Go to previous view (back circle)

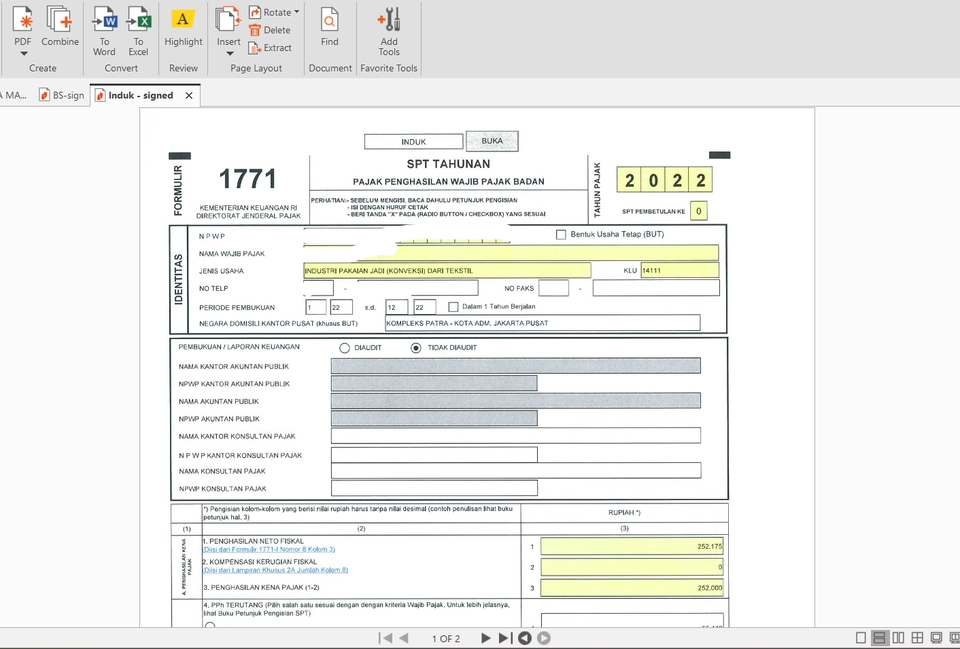(525, 638)
